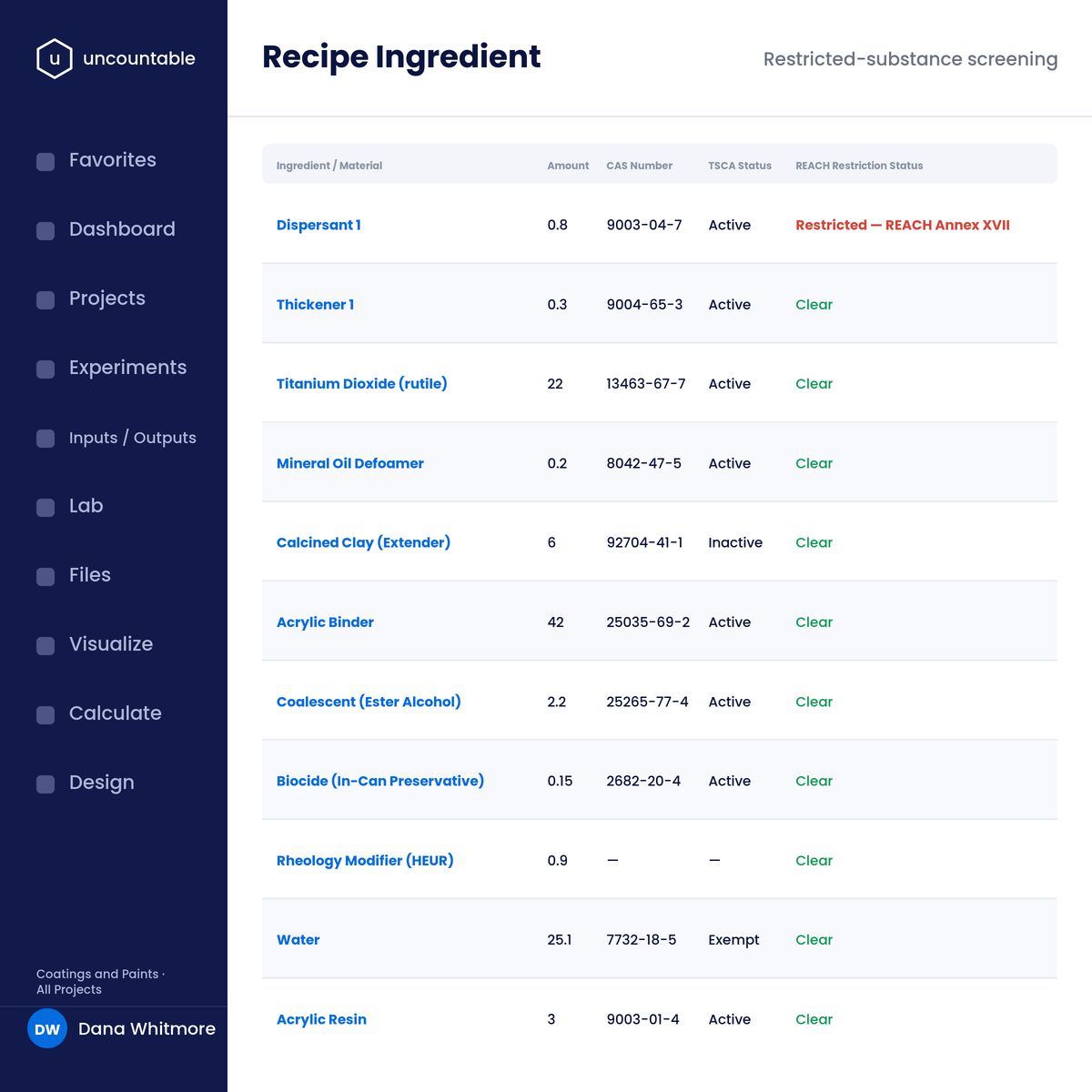Select Experiments in the sidebar

click(x=127, y=368)
